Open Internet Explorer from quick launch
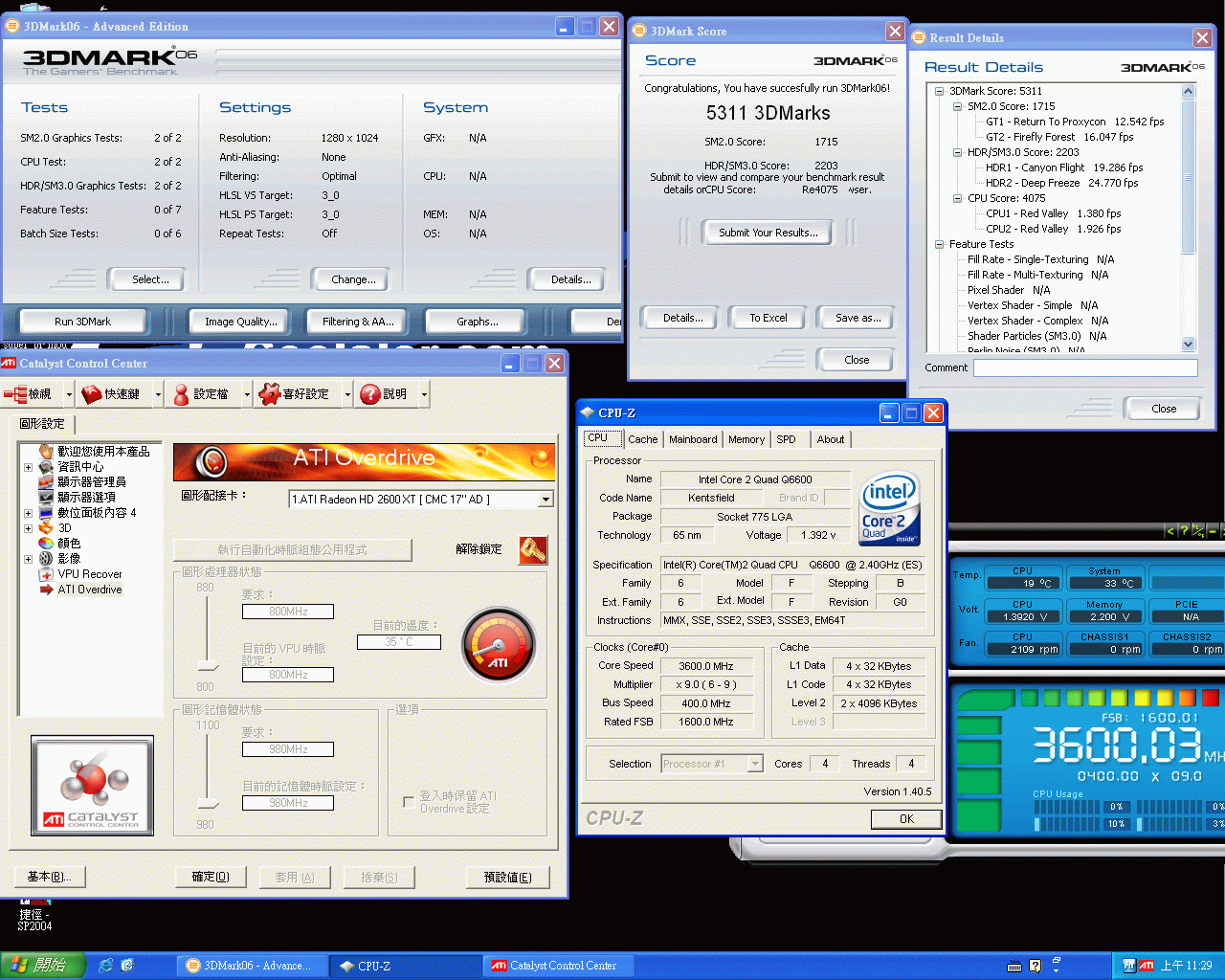This screenshot has width=1225, height=980. pos(105,966)
